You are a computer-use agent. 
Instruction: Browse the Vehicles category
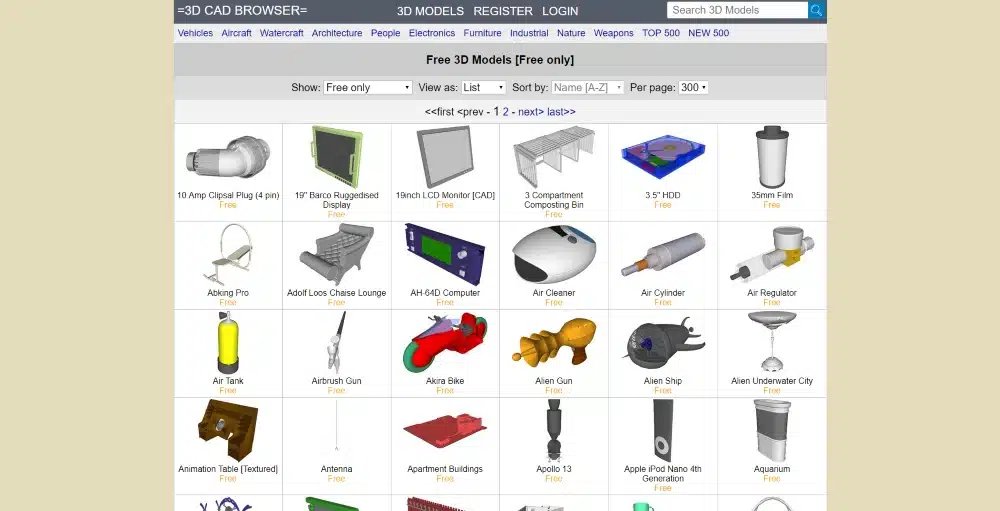(195, 33)
